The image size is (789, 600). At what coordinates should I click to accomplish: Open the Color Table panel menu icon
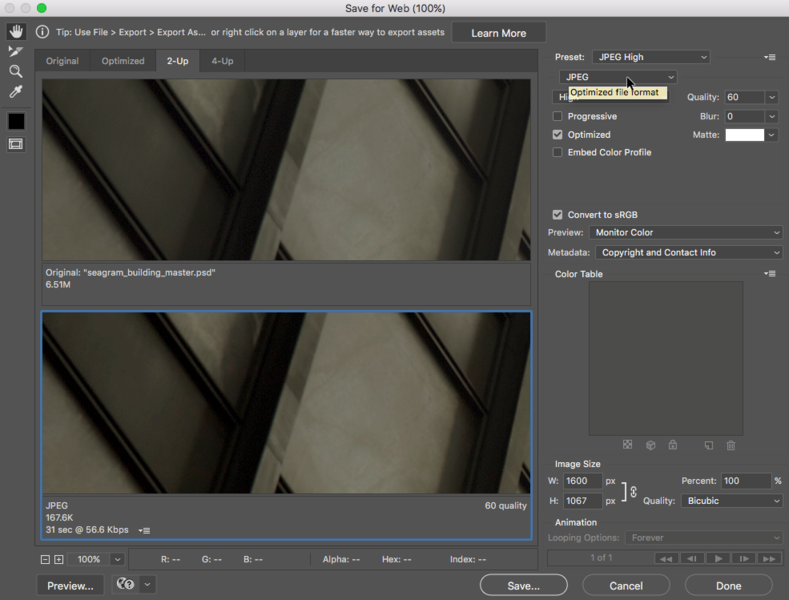pos(769,274)
